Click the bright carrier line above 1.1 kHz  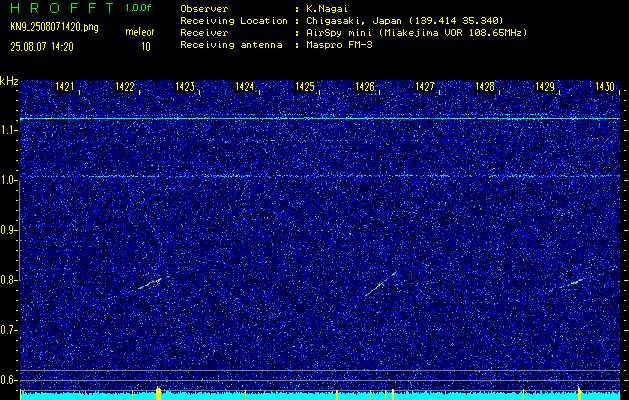tap(320, 119)
